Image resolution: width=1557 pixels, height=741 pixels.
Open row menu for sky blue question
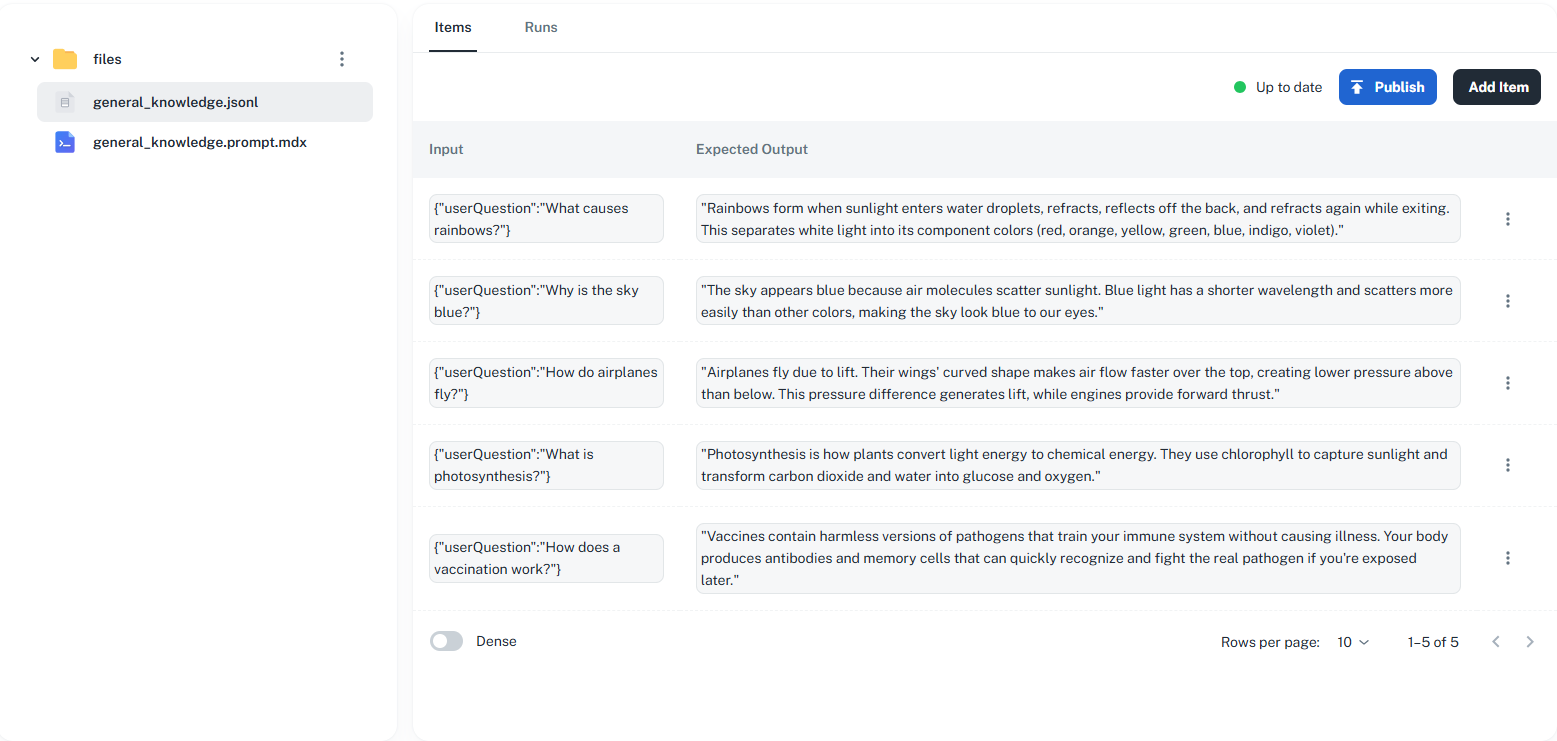coord(1508,301)
